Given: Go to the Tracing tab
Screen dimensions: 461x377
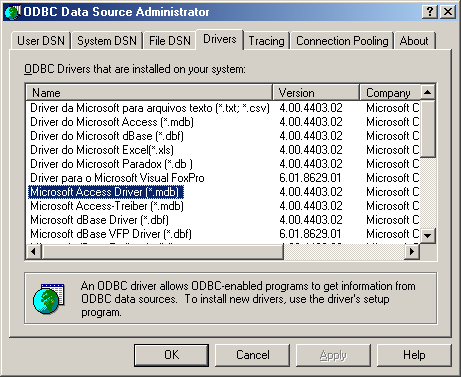Looking at the screenshot, I should point(266,41).
